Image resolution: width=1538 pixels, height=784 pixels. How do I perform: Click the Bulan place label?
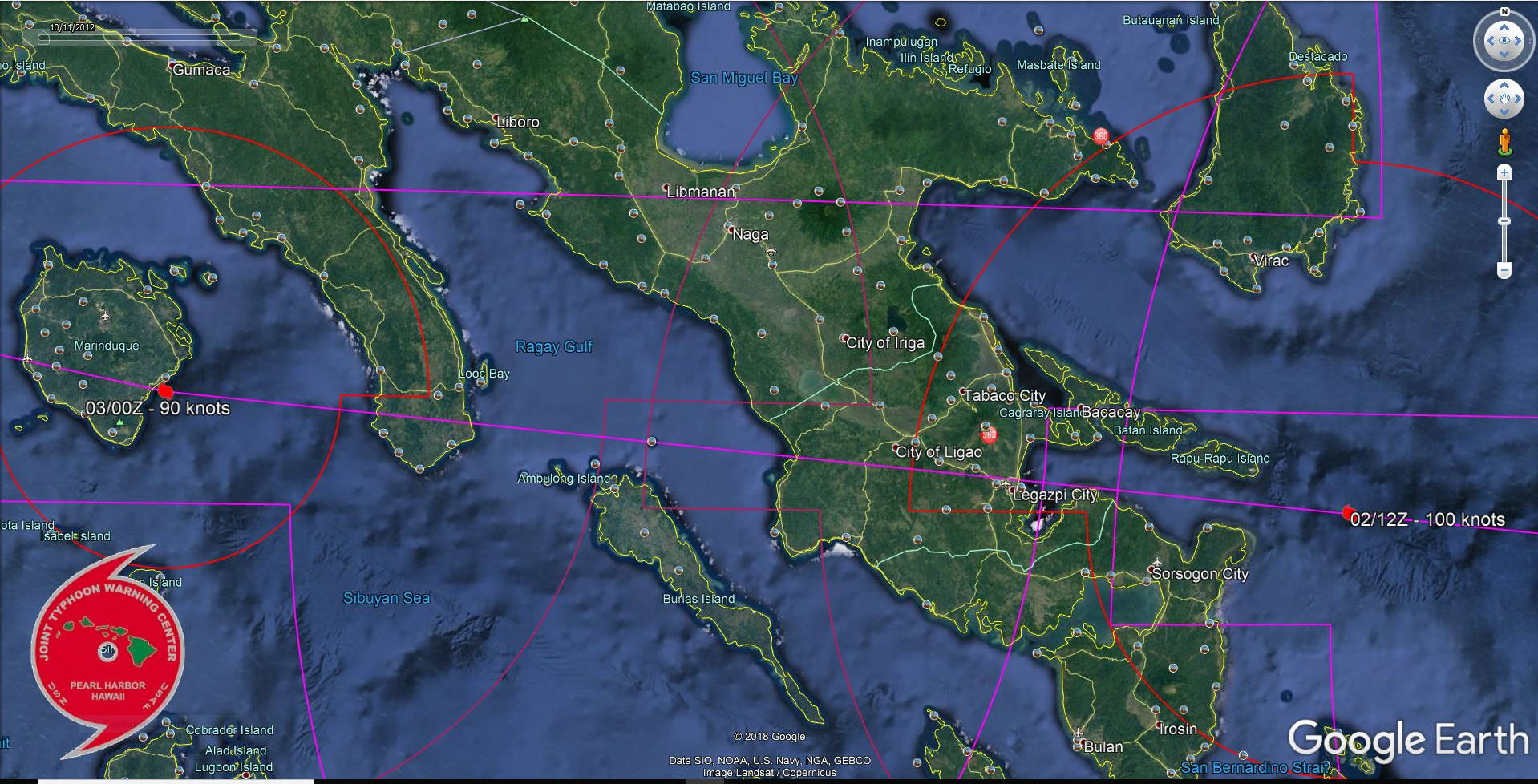tap(1103, 746)
